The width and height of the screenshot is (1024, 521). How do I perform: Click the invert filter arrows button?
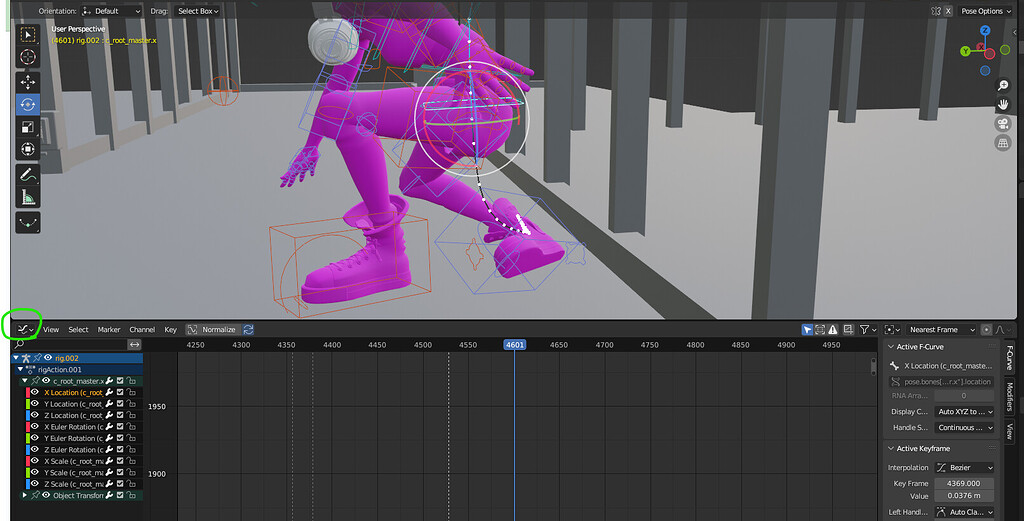135,344
